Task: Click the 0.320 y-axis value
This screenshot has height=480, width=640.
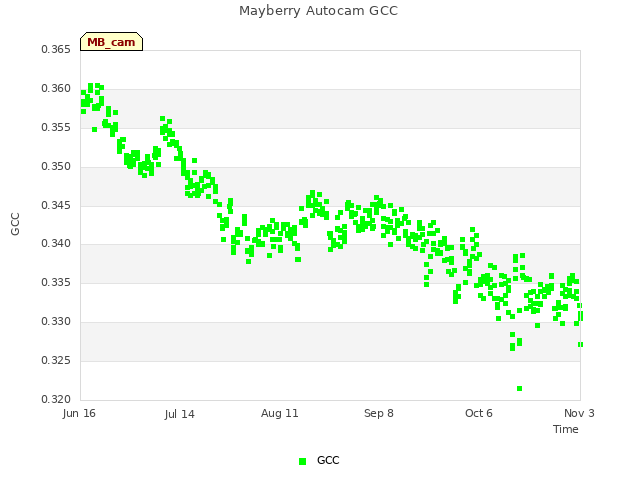Action: coord(56,399)
